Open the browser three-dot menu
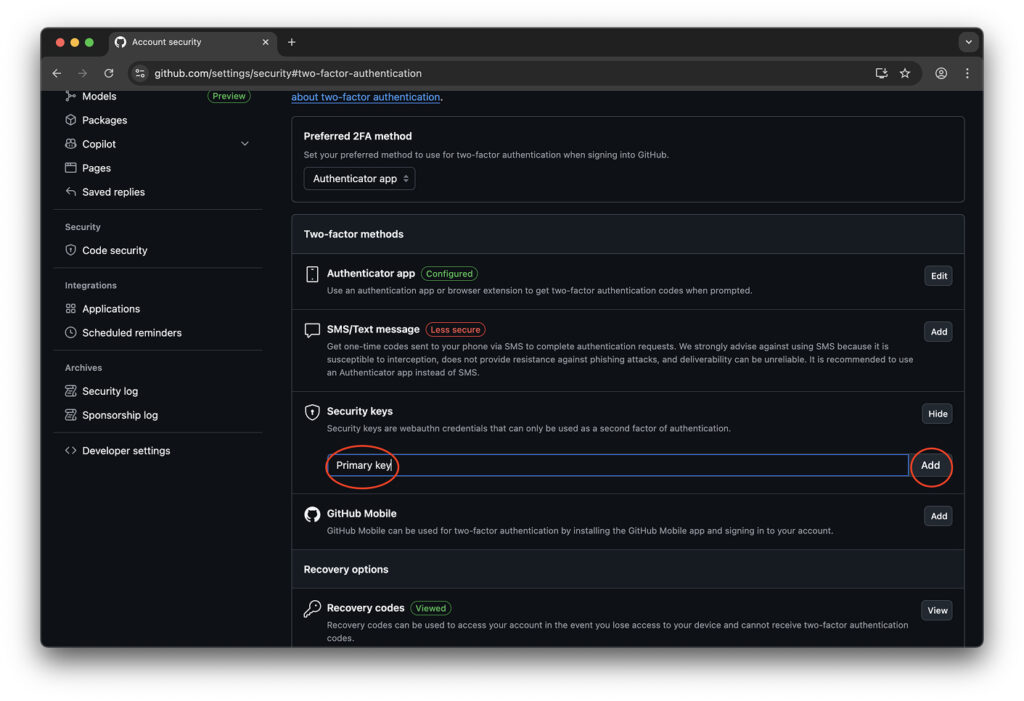Image resolution: width=1024 pixels, height=701 pixels. (967, 73)
